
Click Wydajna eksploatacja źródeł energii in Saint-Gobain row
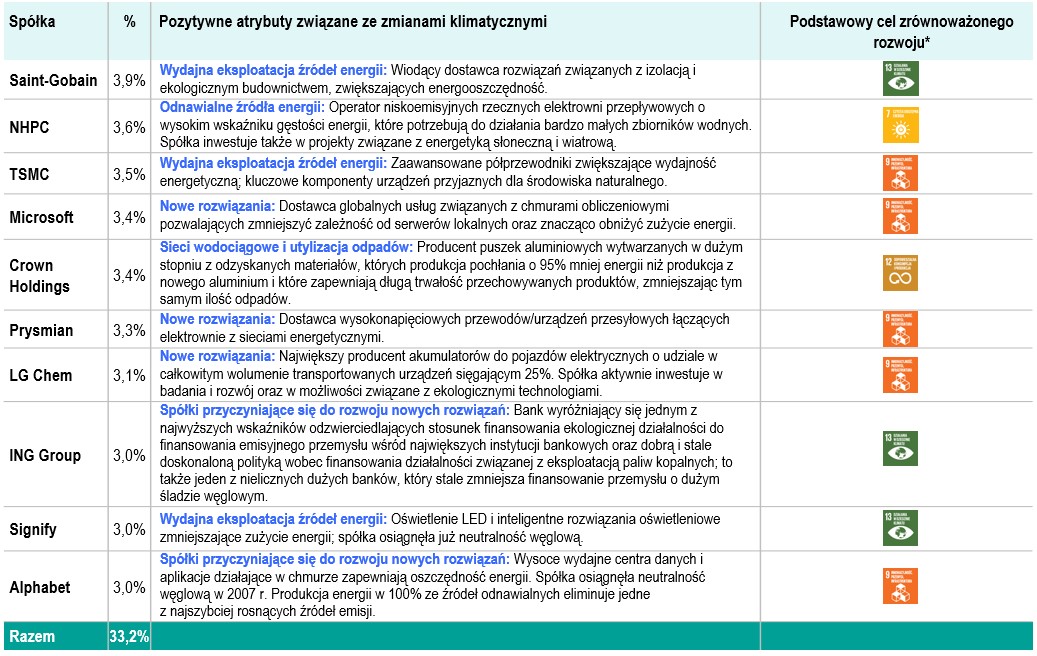click(273, 70)
